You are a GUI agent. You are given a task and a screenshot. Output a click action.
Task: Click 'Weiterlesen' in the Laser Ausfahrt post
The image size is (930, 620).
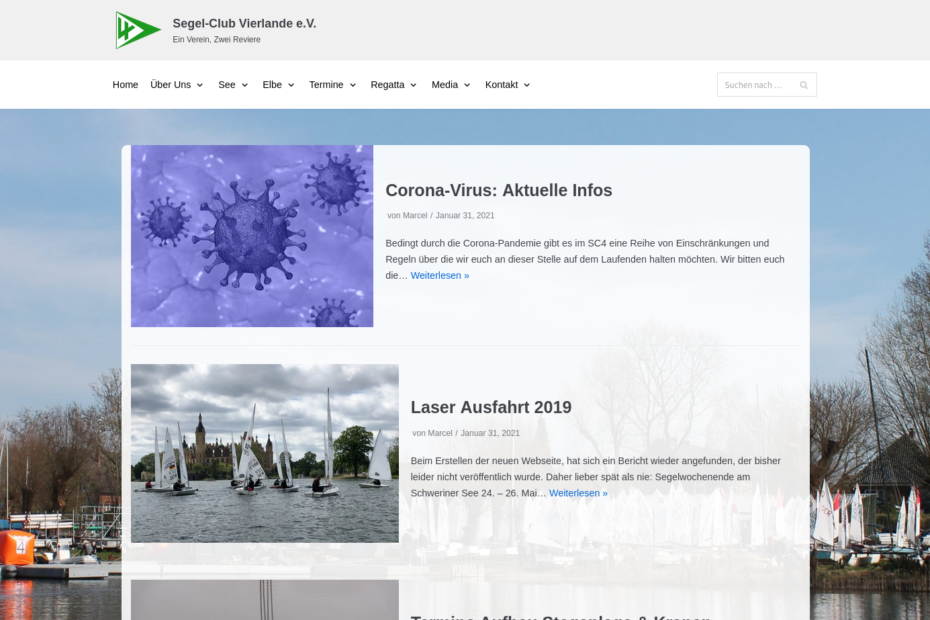tap(578, 493)
